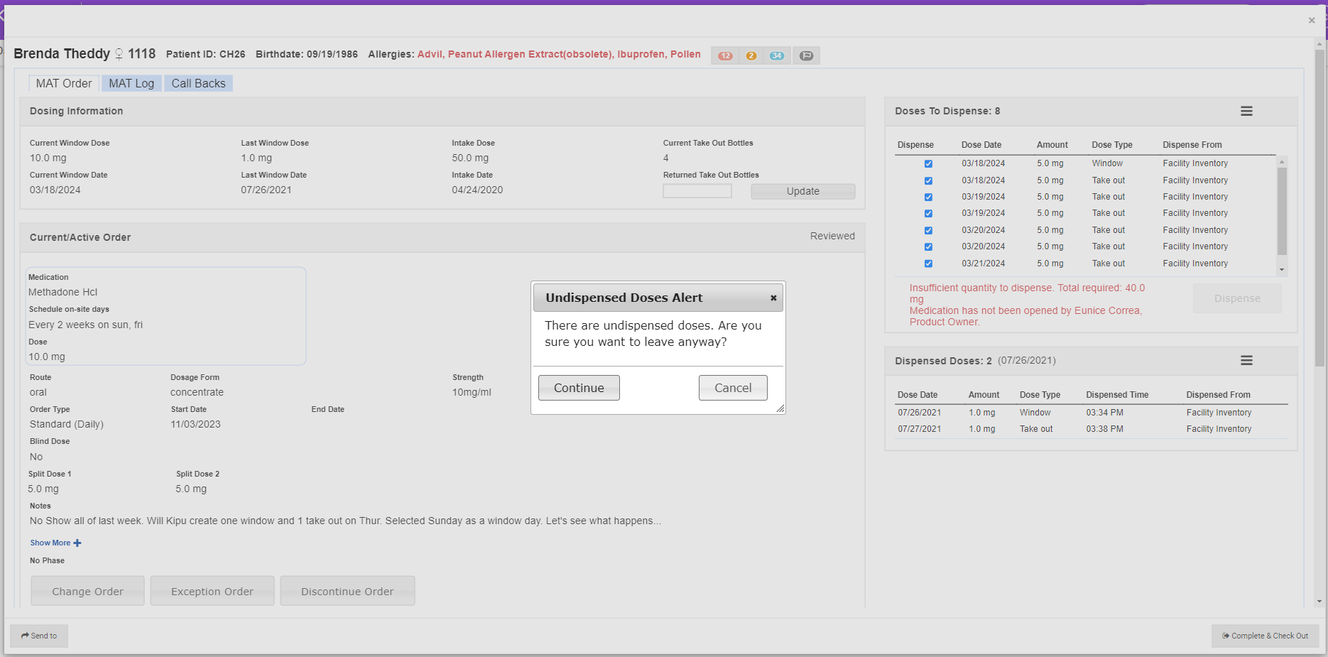Viewport: 1328px width, 657px height.
Task: Click the allergies list in the header
Action: (x=559, y=54)
